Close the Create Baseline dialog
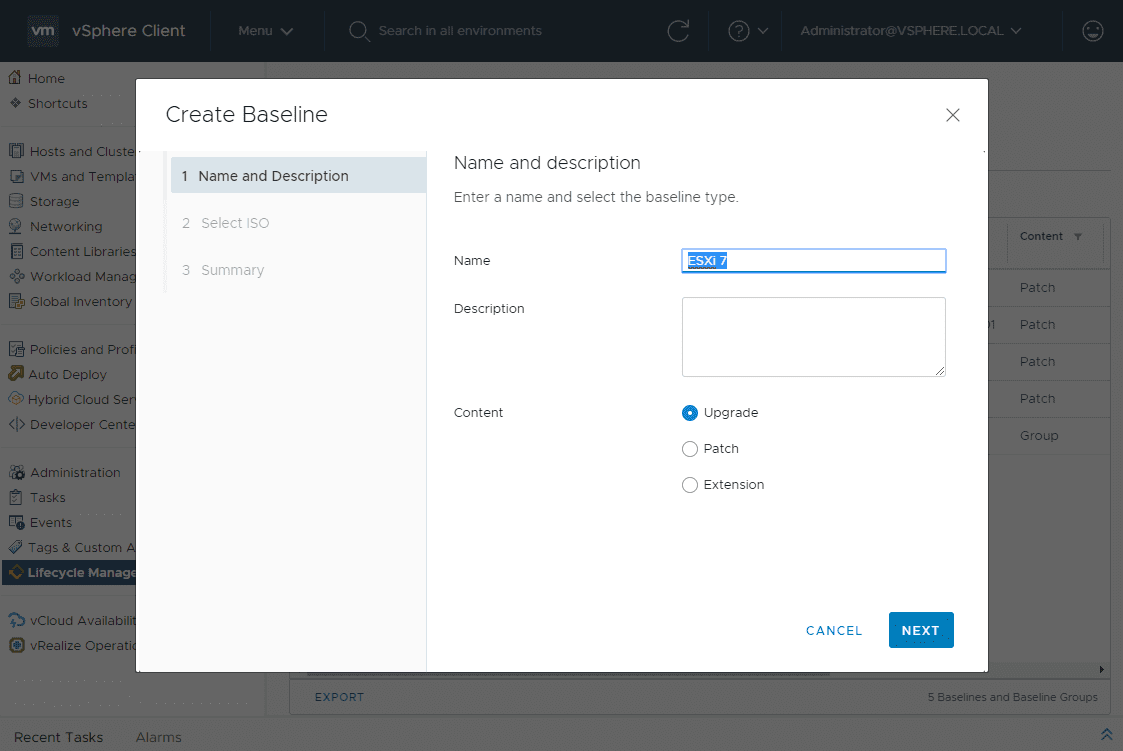This screenshot has width=1123, height=751. coord(953,115)
